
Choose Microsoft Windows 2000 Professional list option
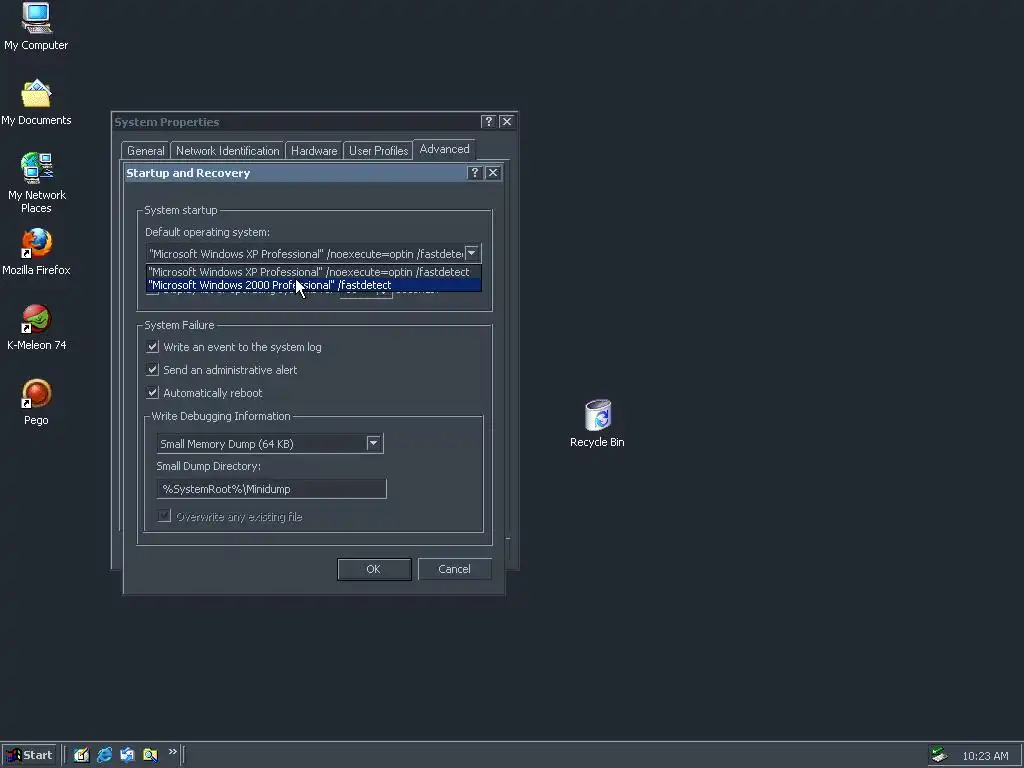313,285
